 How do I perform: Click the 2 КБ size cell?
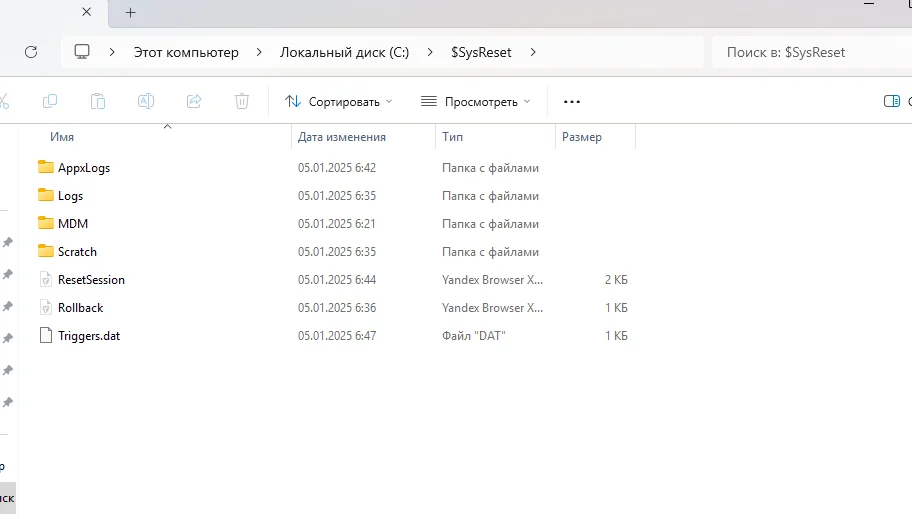[x=616, y=279]
